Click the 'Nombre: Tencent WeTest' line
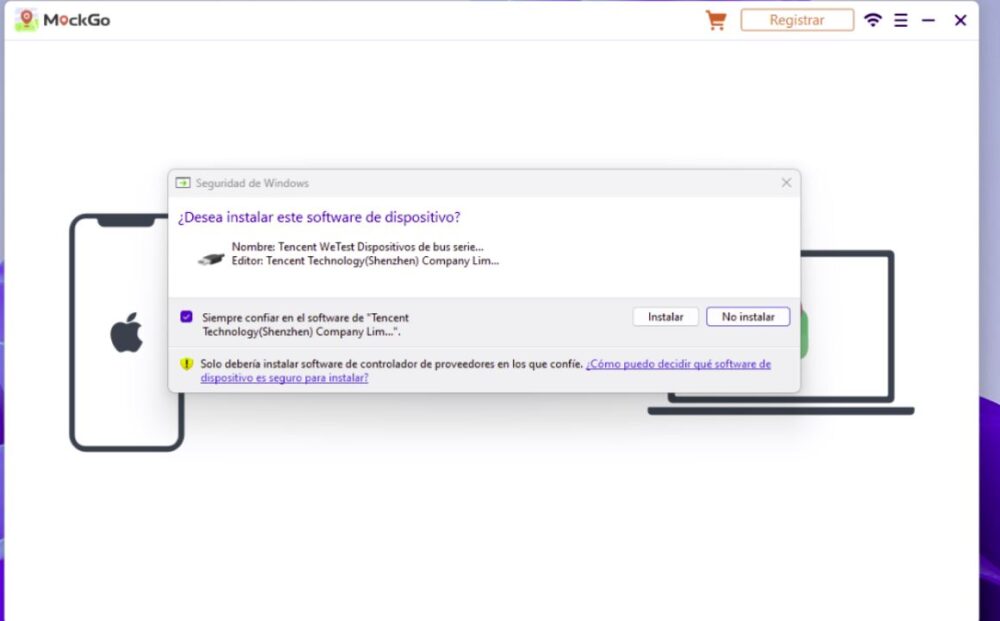1000x621 pixels. (x=357, y=247)
